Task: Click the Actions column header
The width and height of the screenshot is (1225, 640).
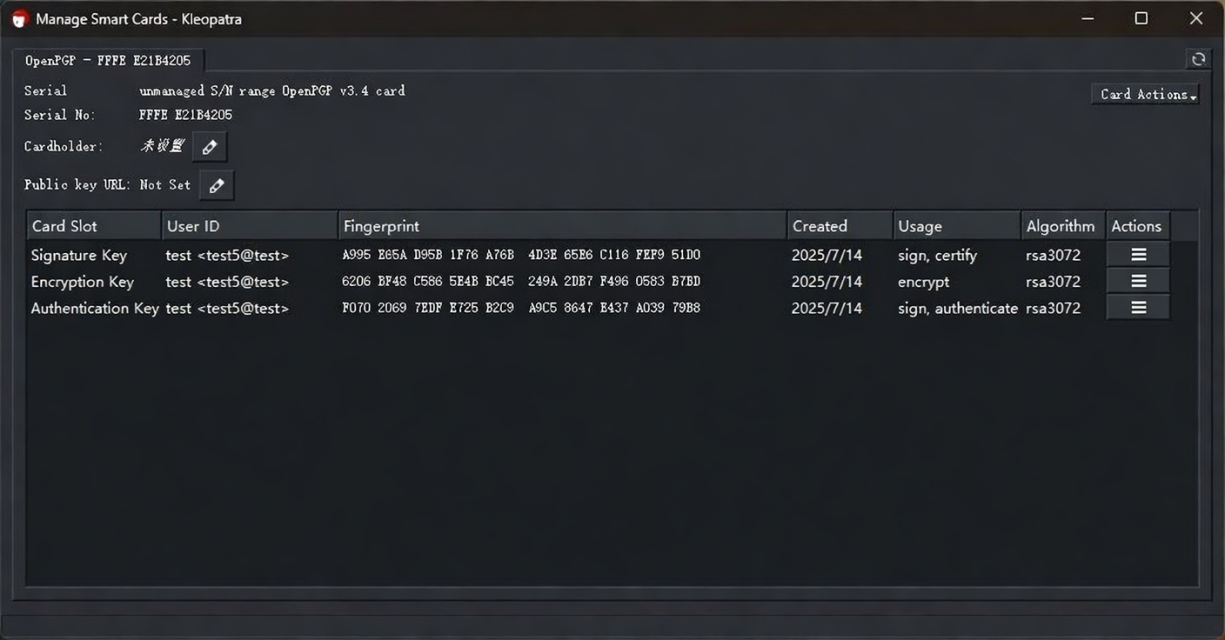Action: click(1138, 226)
